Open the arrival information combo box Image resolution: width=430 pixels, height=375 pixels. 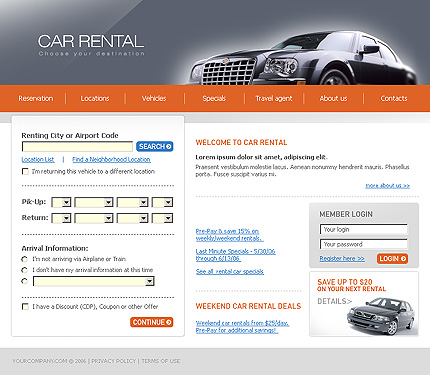[94, 281]
